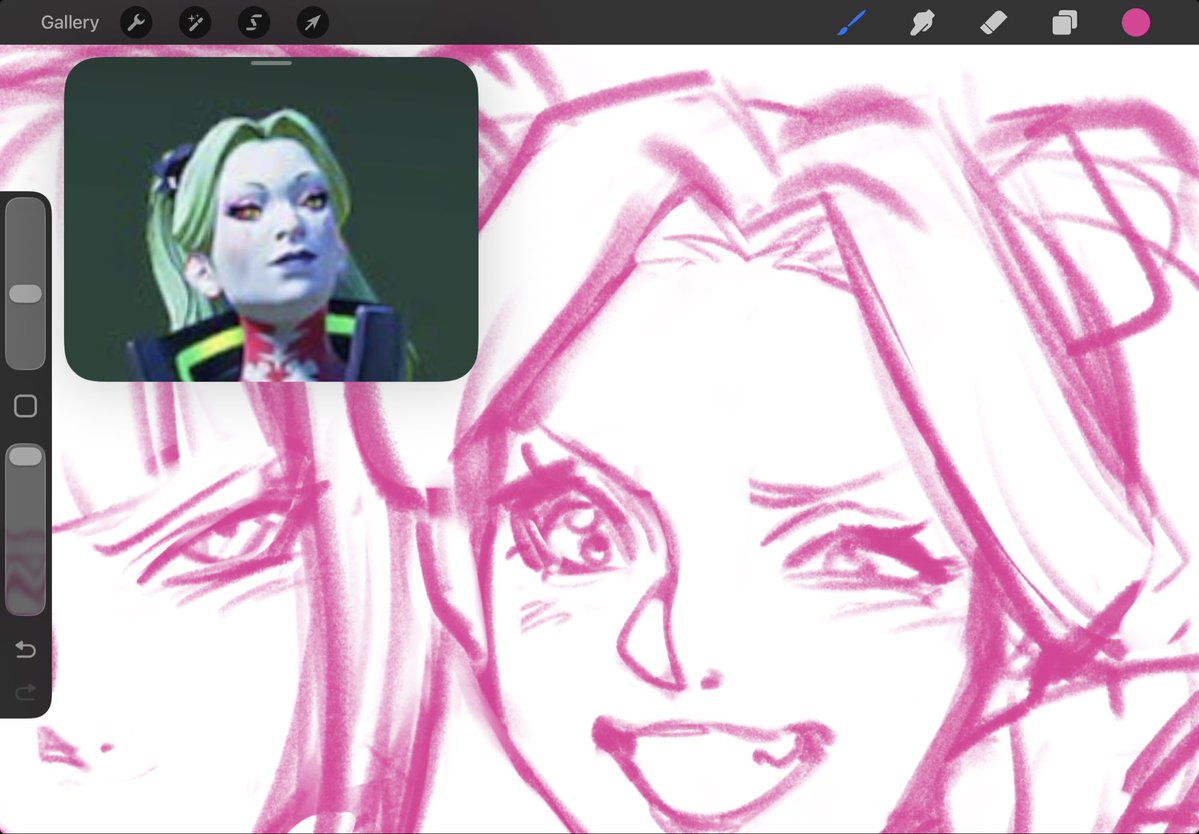Open the Actions wrench menu
The height and width of the screenshot is (834, 1199).
point(136,23)
